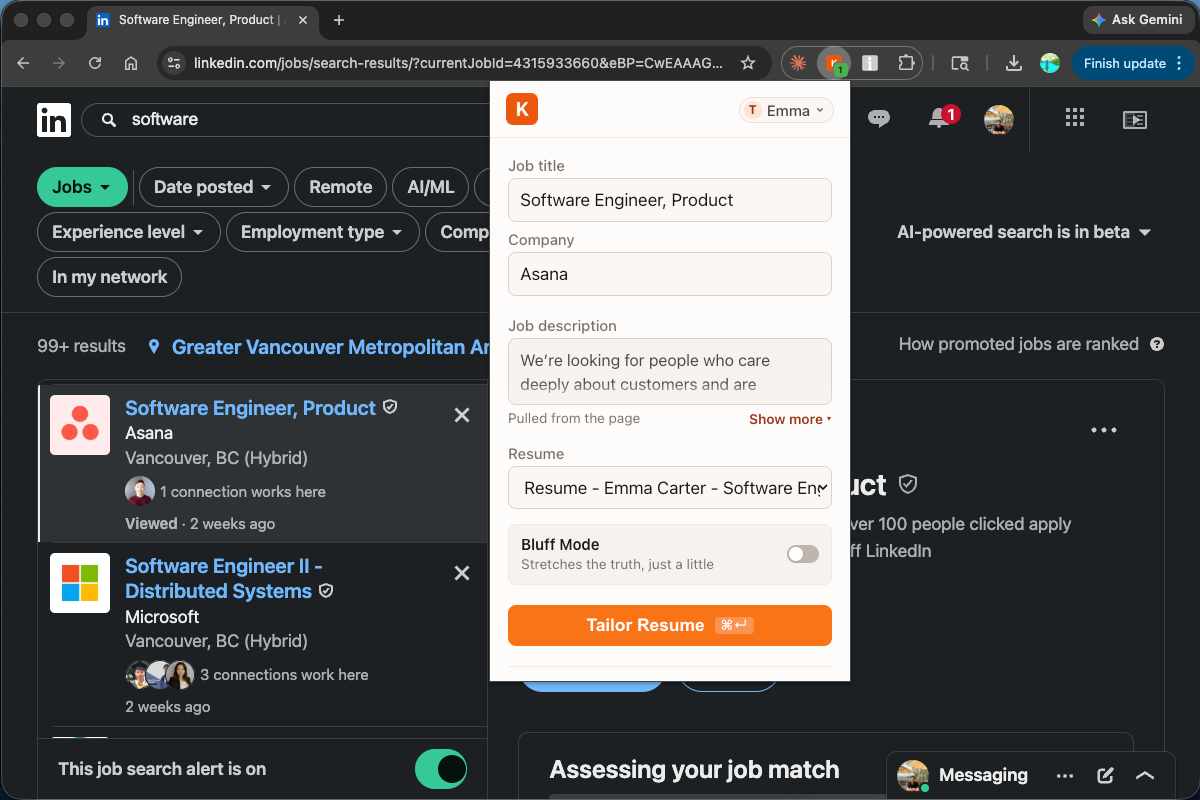Click the '99+ results' text
Image resolution: width=1200 pixels, height=800 pixels.
[x=81, y=346]
